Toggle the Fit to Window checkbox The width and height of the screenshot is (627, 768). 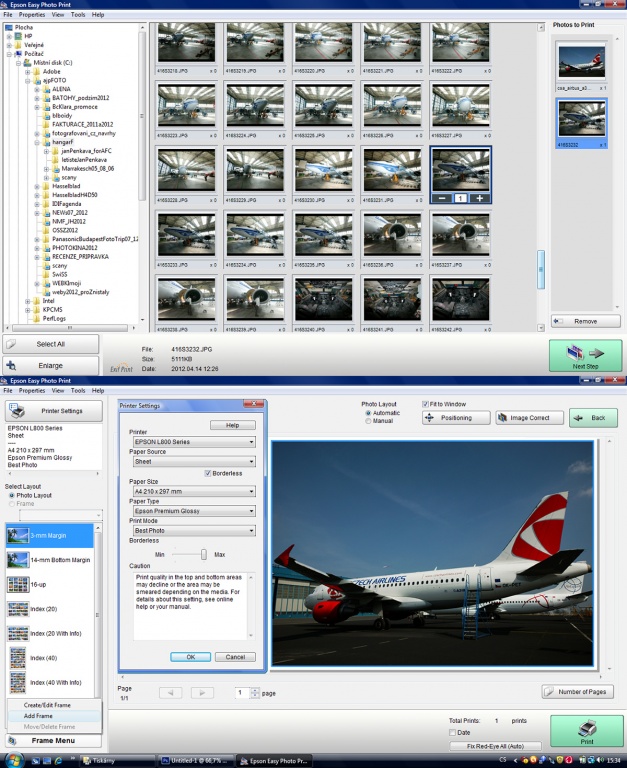point(425,404)
